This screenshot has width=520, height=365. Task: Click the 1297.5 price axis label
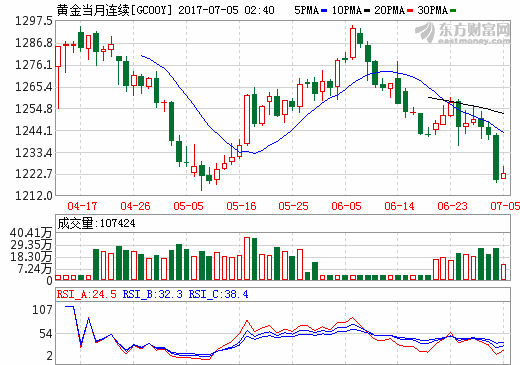coord(34,21)
